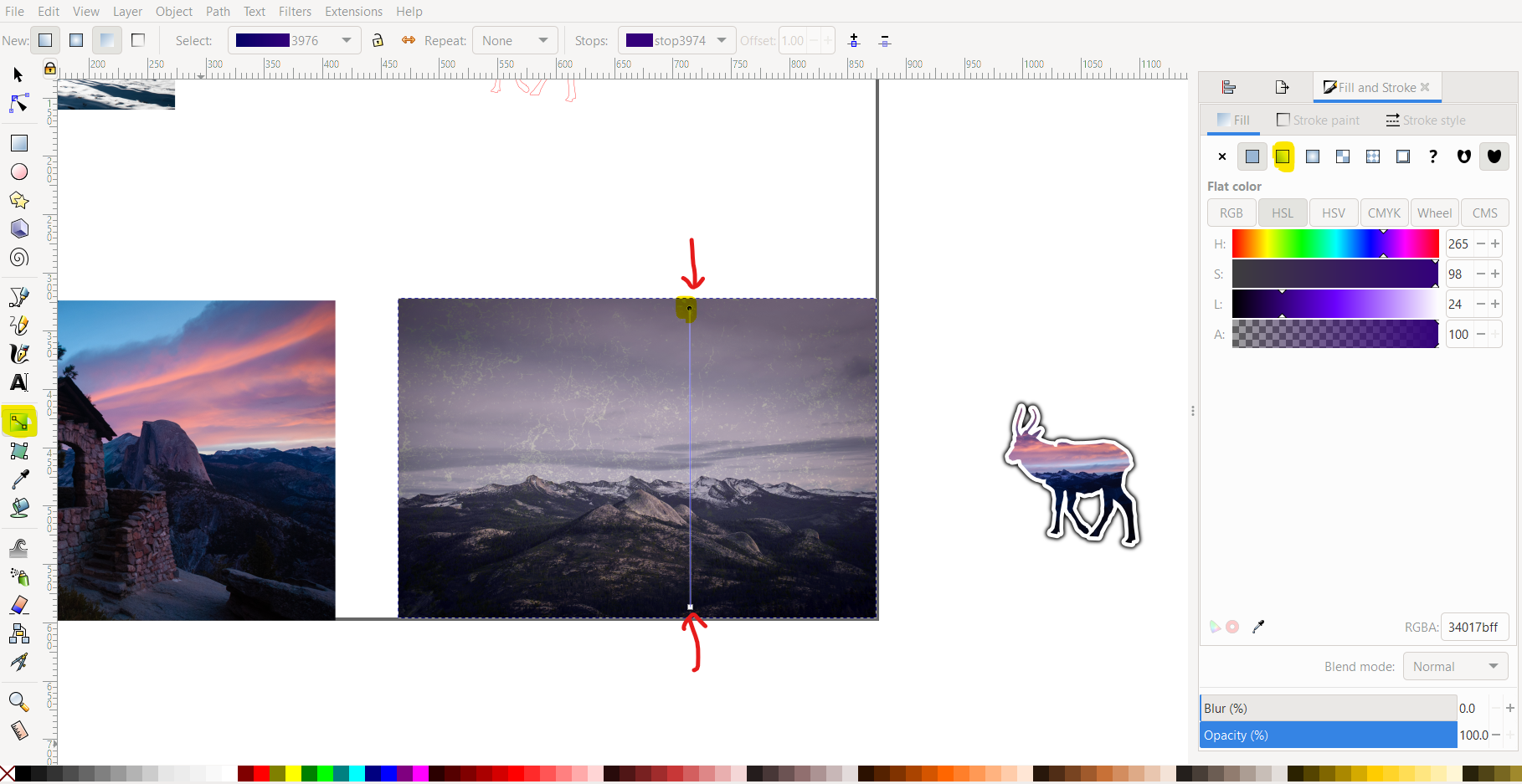The height and width of the screenshot is (784, 1522).
Task: Activate the Calligraphy tool
Action: [18, 353]
